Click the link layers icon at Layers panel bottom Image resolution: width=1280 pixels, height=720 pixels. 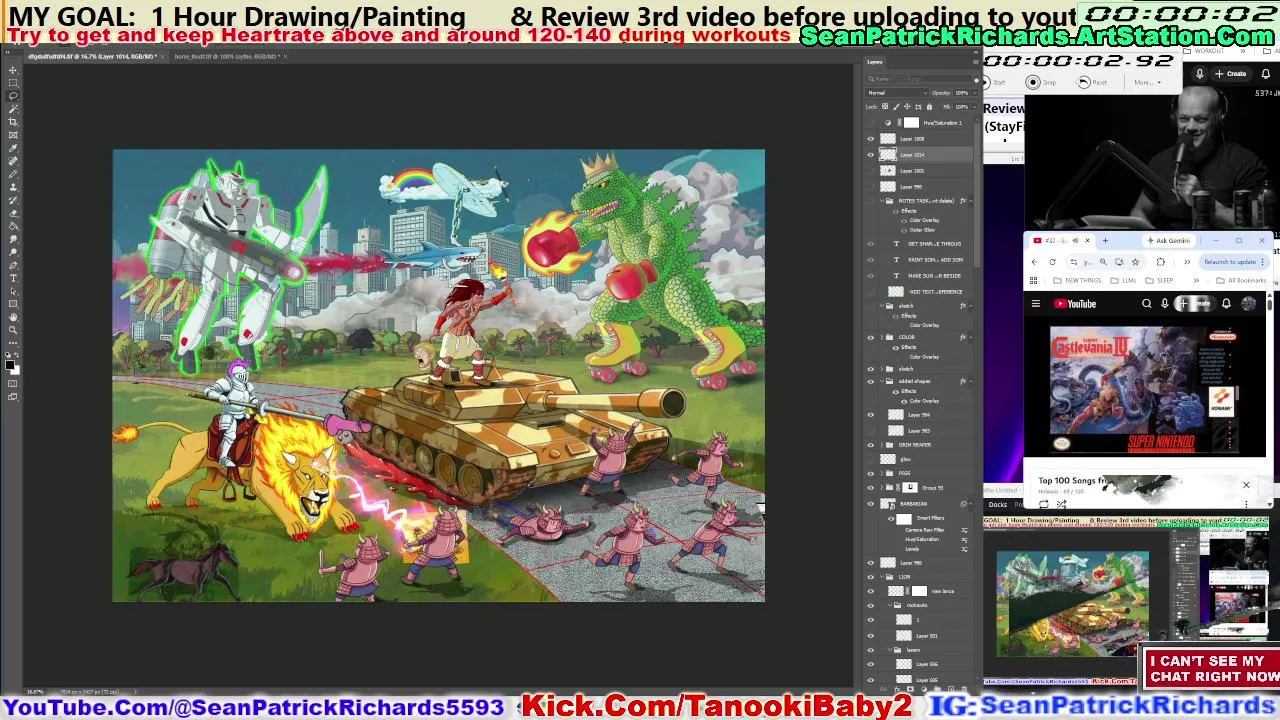[883, 689]
